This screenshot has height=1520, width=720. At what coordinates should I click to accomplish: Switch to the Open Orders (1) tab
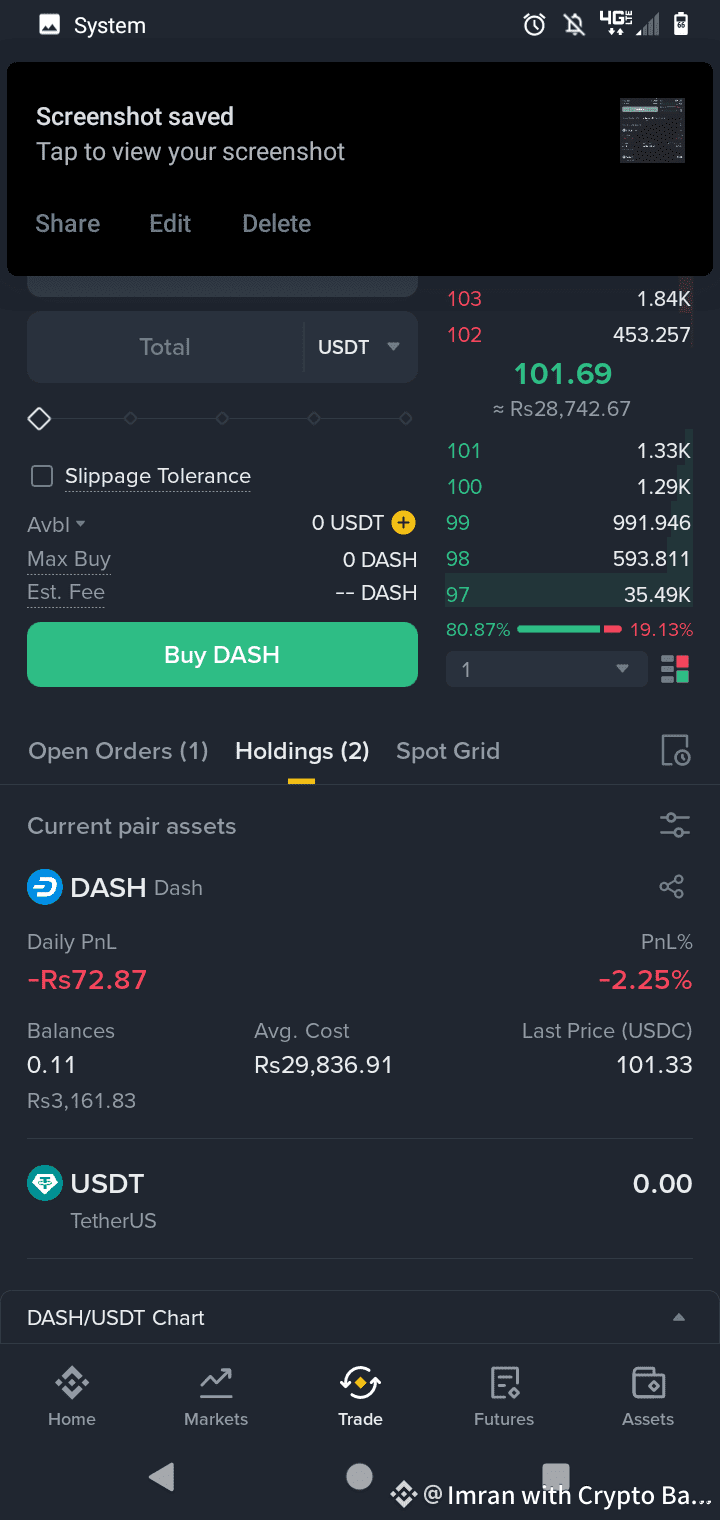pyautogui.click(x=118, y=751)
